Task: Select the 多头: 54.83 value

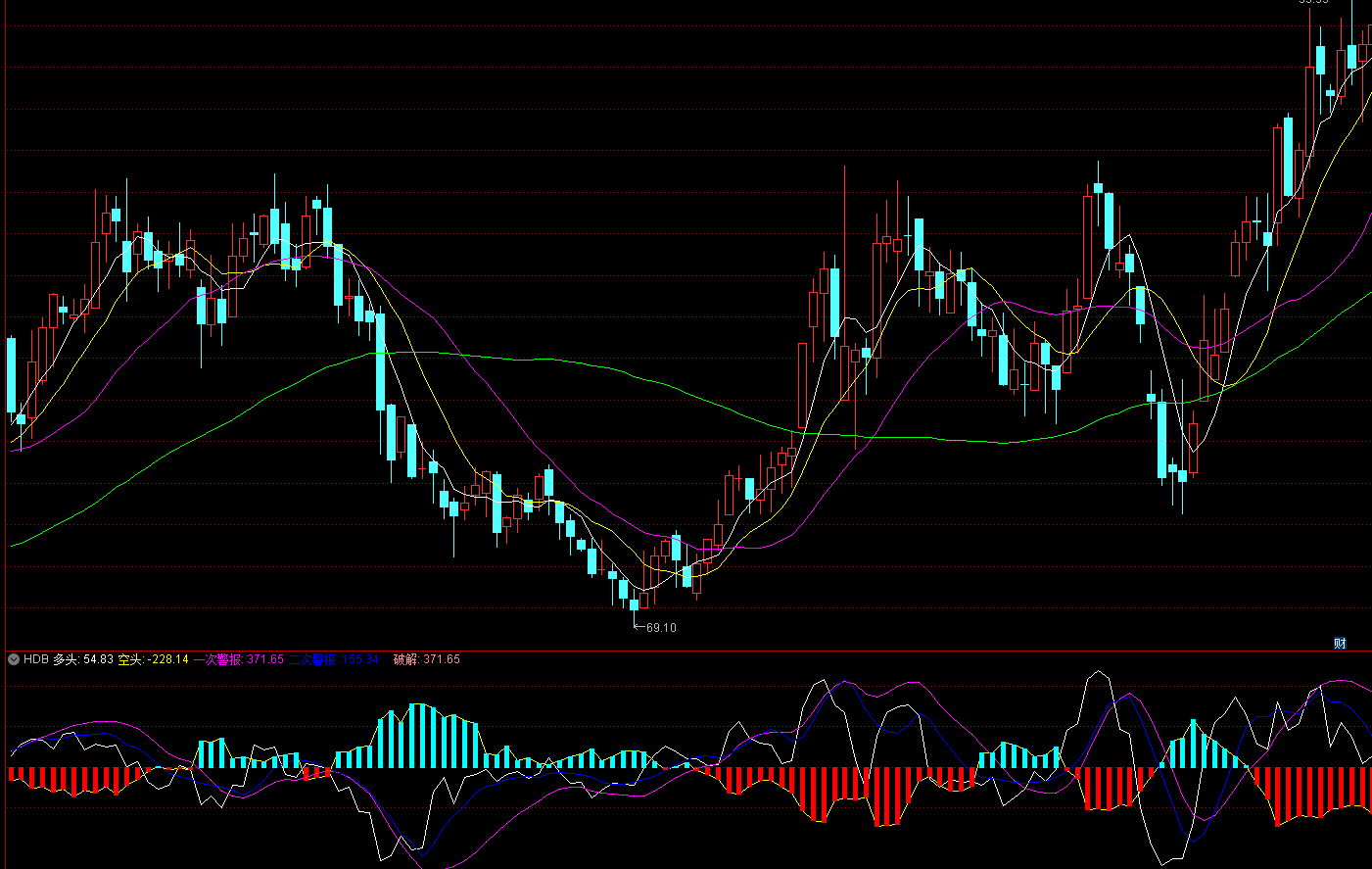Action: (83, 659)
